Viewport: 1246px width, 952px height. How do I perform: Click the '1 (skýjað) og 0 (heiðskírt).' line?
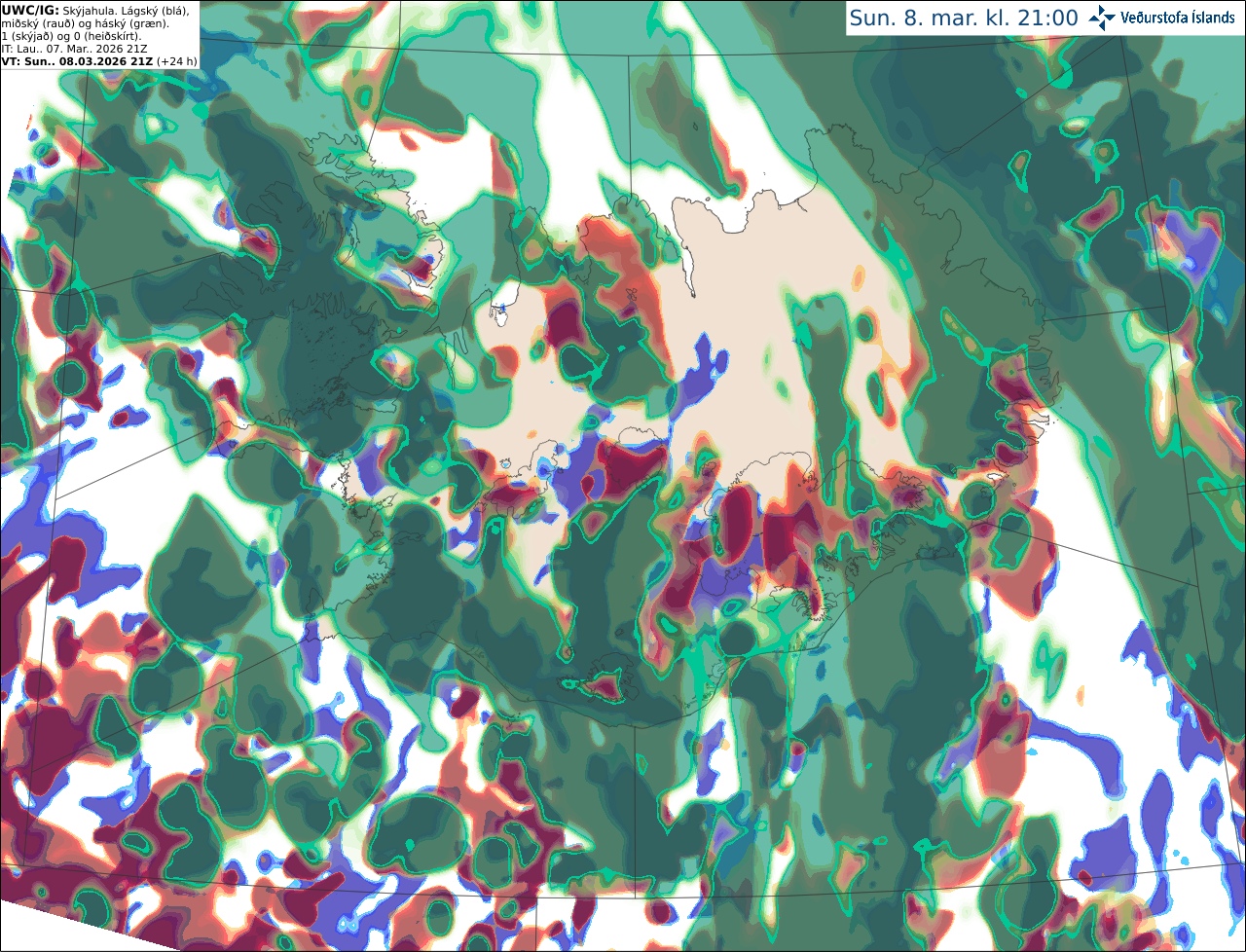click(x=71, y=36)
